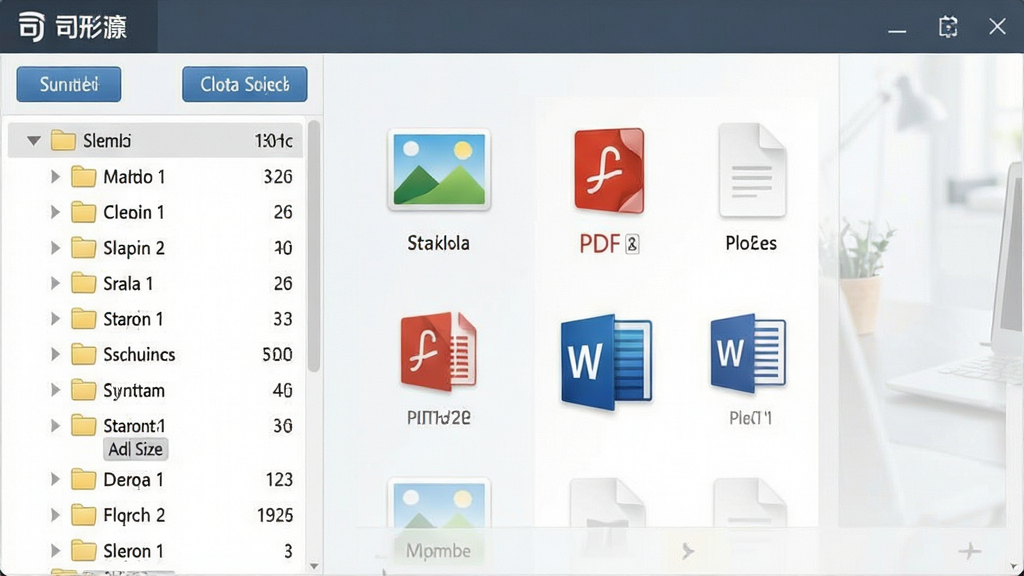Click the Deroa 1 folder icon
Screen dimensions: 1024x576
coord(84,479)
